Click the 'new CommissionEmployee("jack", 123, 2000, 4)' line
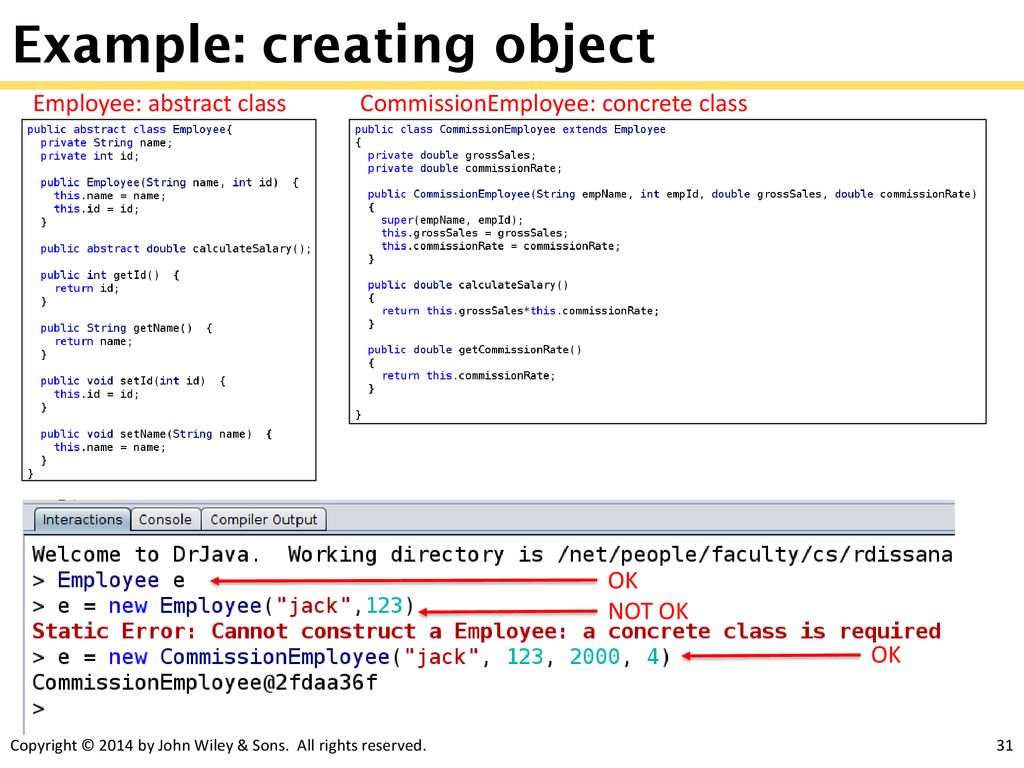The image size is (1024, 768). pos(351,657)
